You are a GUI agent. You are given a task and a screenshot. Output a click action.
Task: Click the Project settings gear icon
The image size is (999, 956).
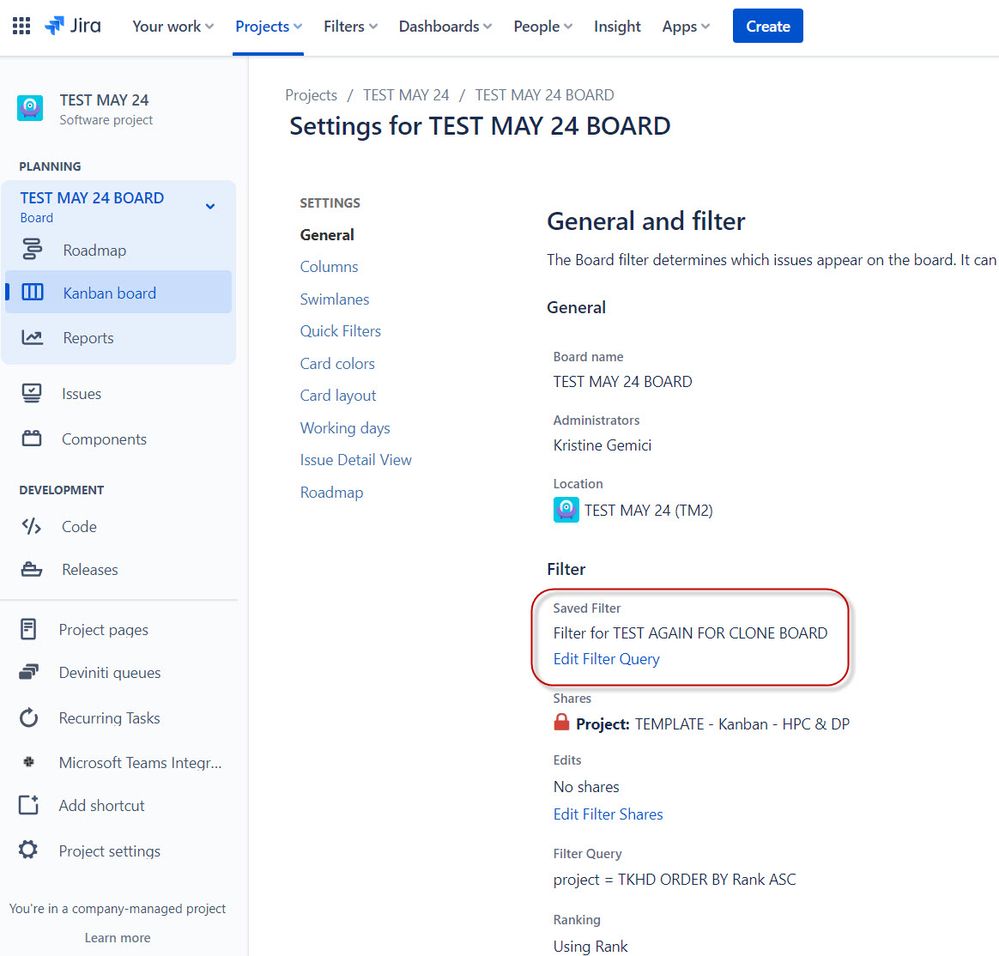pyautogui.click(x=28, y=850)
